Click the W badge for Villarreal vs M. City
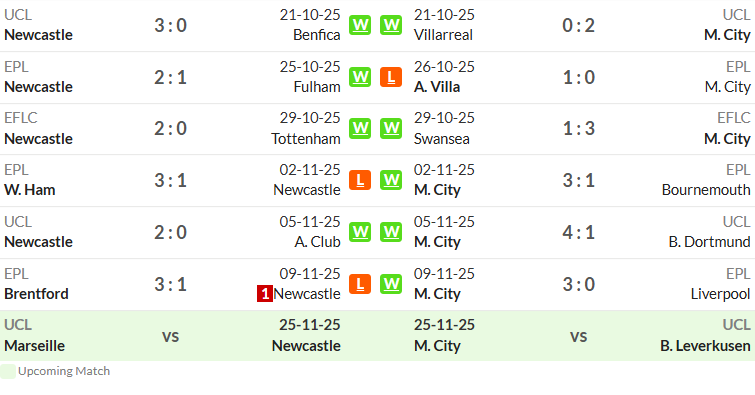This screenshot has width=755, height=395. 391,25
